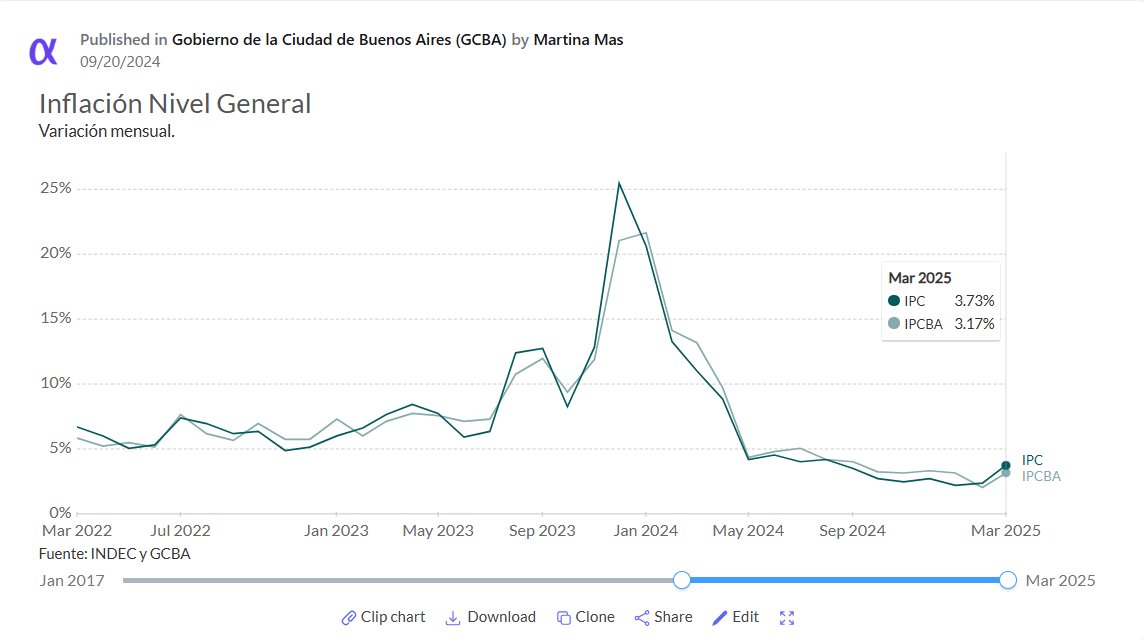Select the Download icon
Viewport: 1144px width, 639px height.
tap(455, 617)
